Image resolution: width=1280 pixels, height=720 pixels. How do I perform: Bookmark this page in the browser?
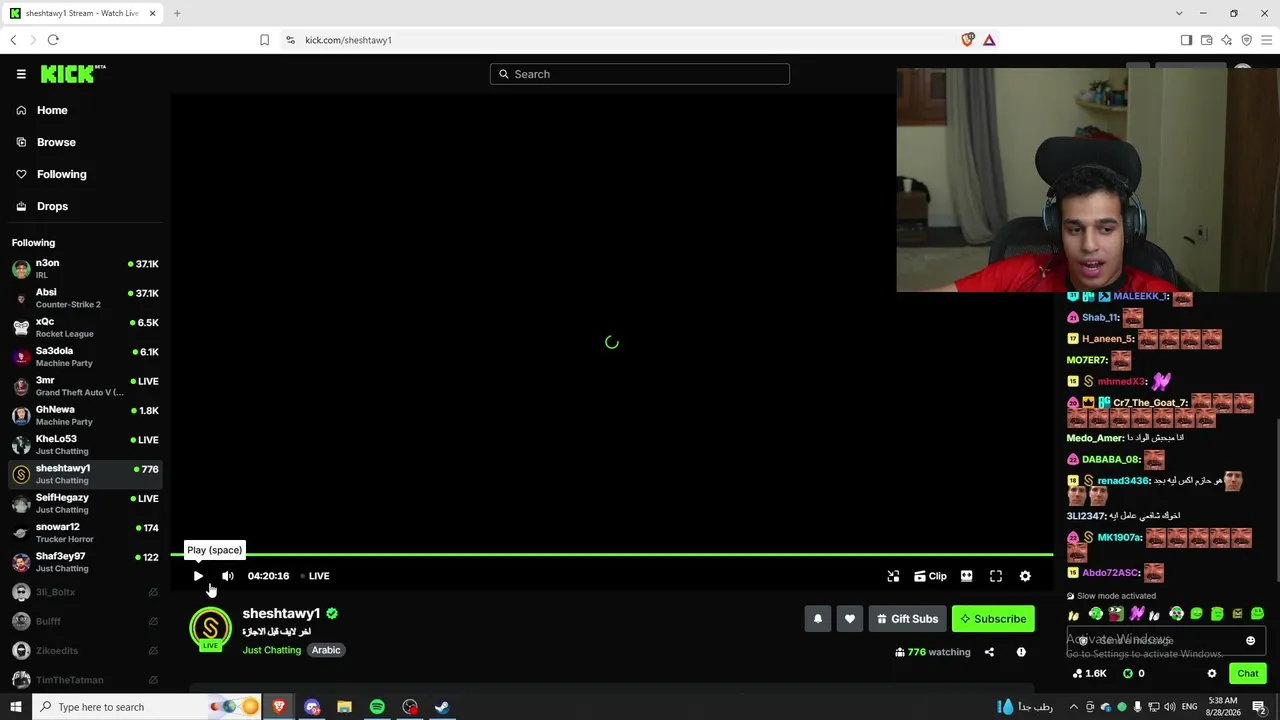coord(264,40)
